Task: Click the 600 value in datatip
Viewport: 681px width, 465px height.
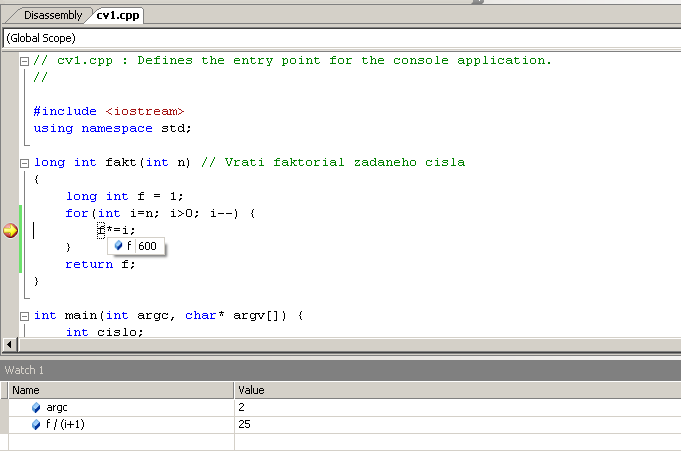Action: [147, 246]
